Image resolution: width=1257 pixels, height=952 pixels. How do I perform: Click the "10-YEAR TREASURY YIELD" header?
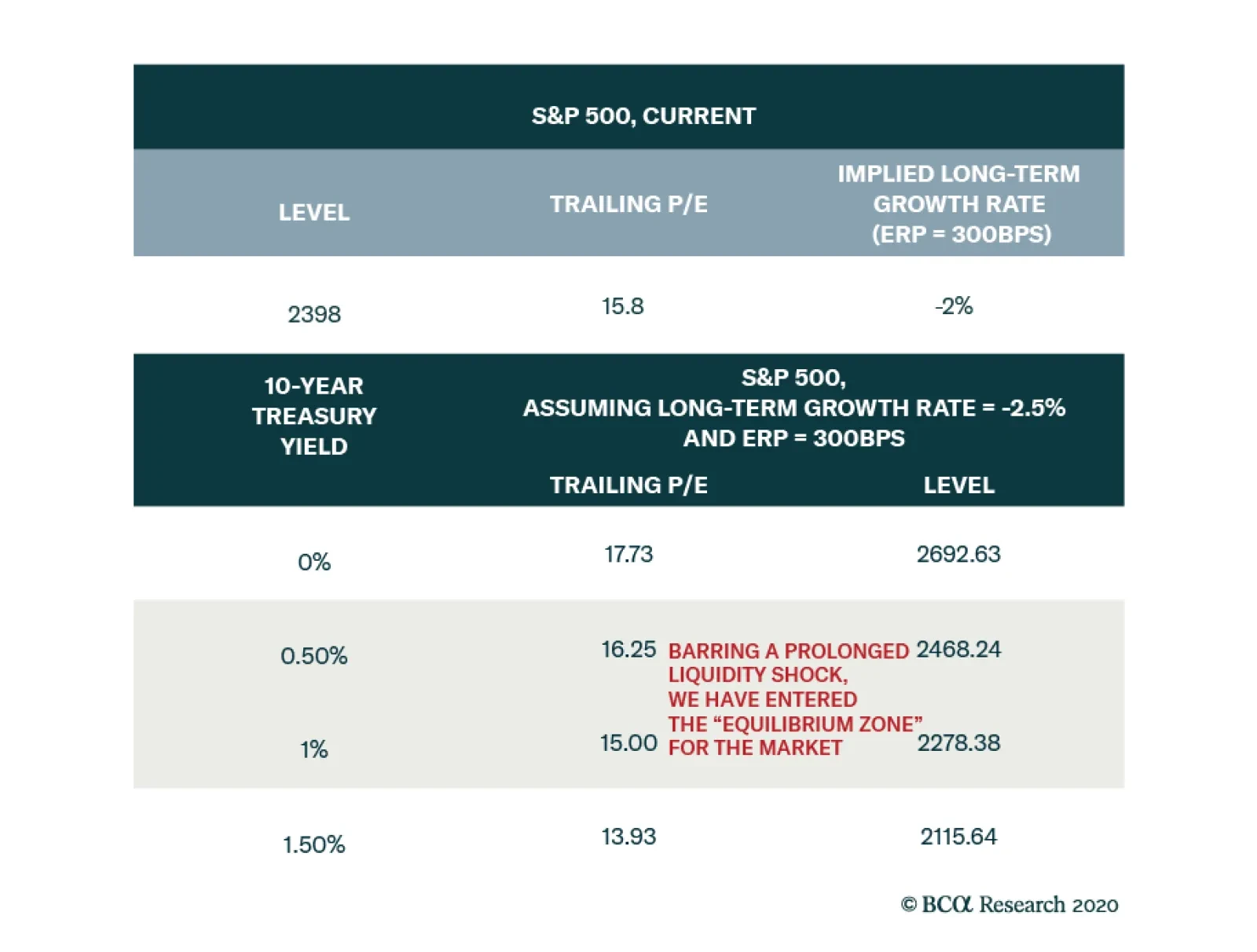314,416
